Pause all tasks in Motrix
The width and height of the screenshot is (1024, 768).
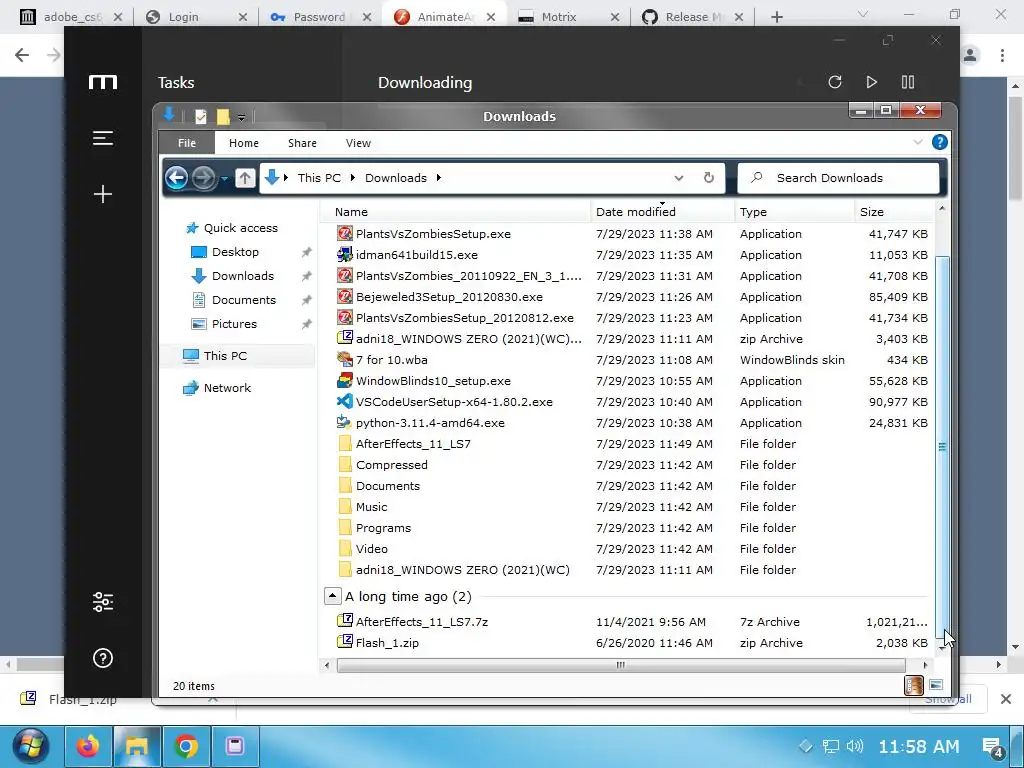point(908,82)
